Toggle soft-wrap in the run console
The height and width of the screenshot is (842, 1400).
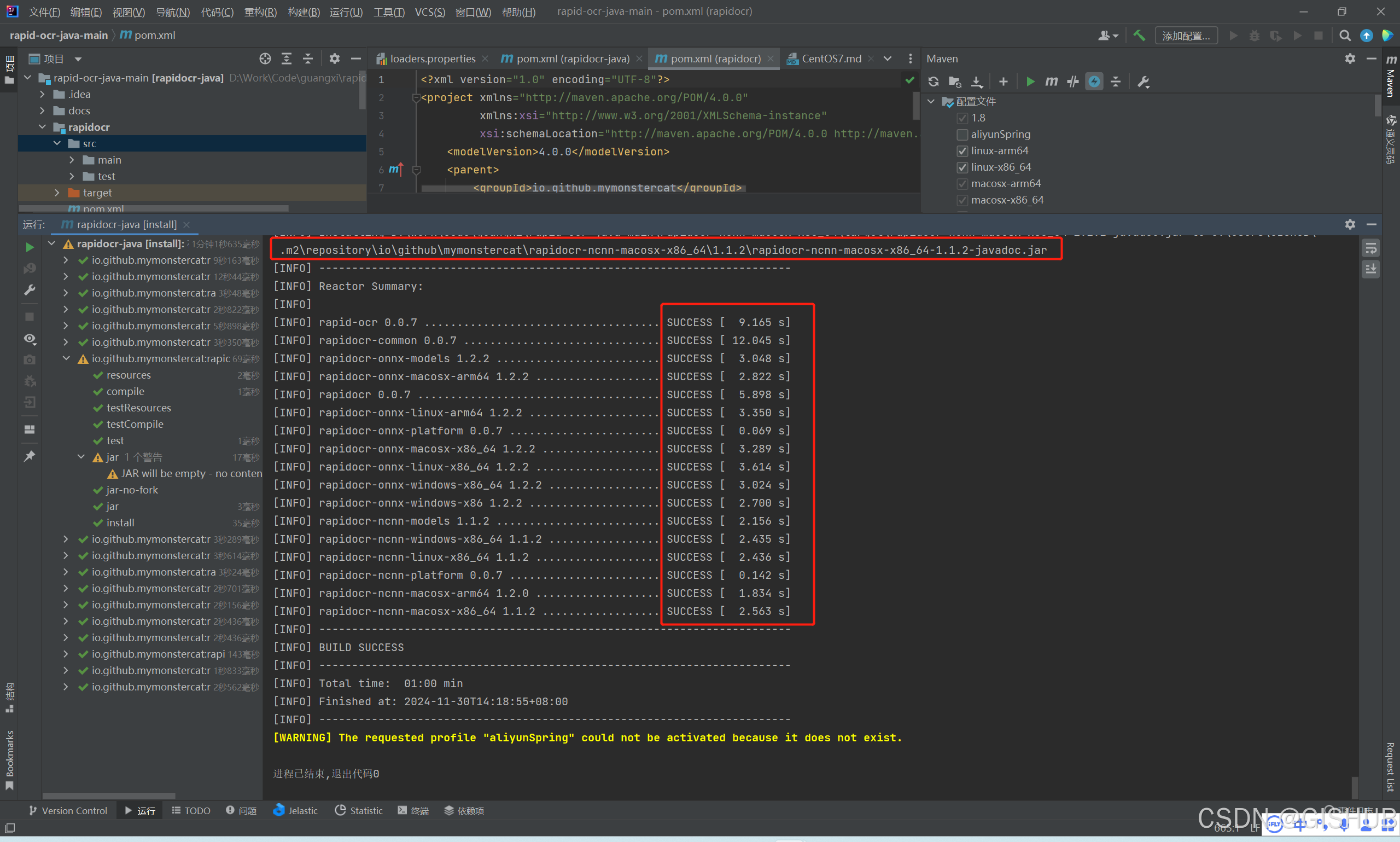[1372, 247]
